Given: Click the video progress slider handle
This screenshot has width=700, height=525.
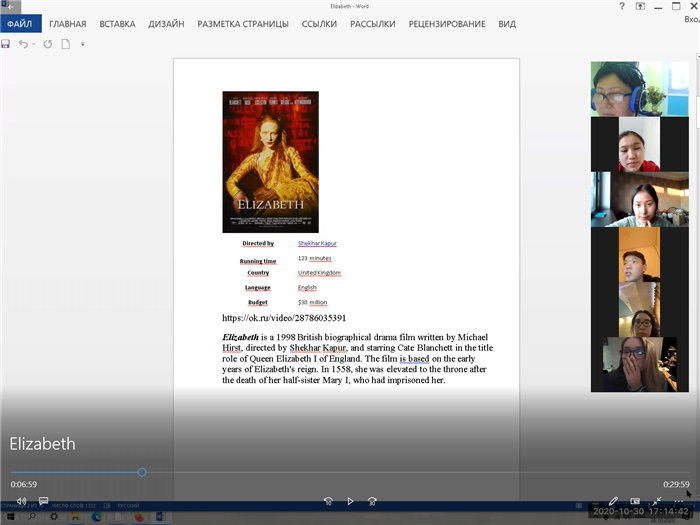Looking at the screenshot, I should point(142,472).
